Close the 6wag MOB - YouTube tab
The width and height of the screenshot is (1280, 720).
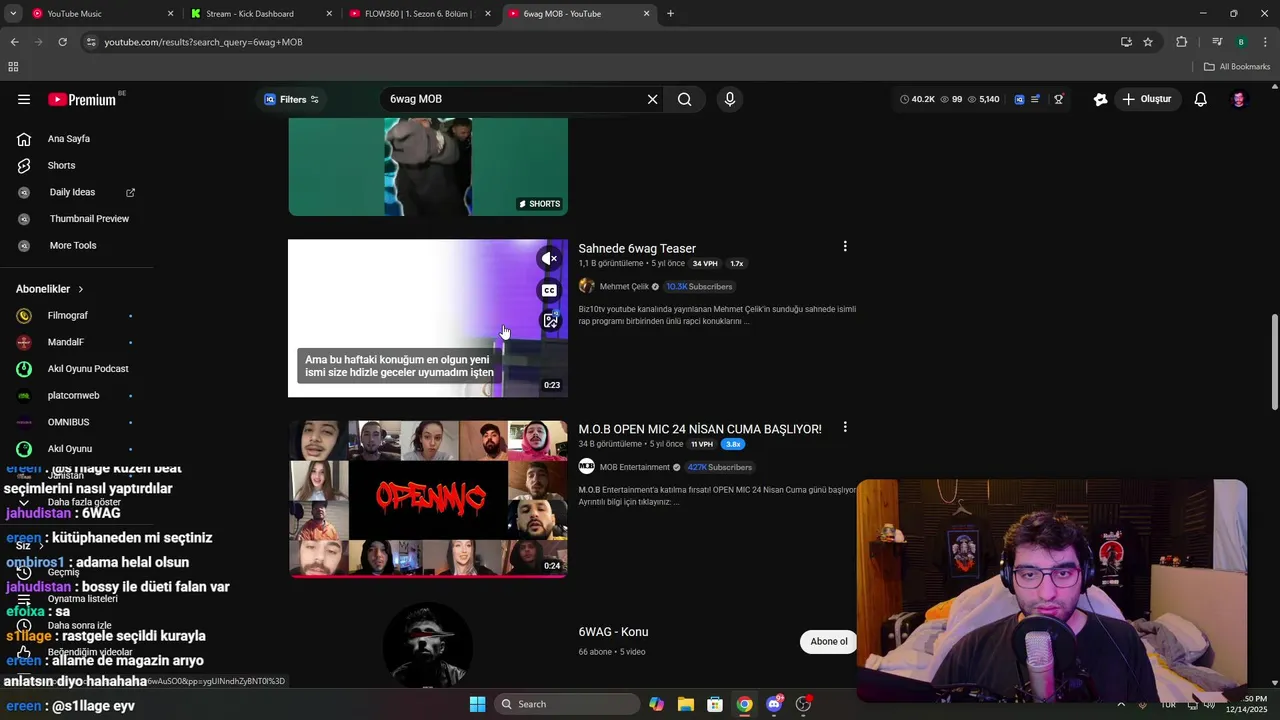click(646, 14)
